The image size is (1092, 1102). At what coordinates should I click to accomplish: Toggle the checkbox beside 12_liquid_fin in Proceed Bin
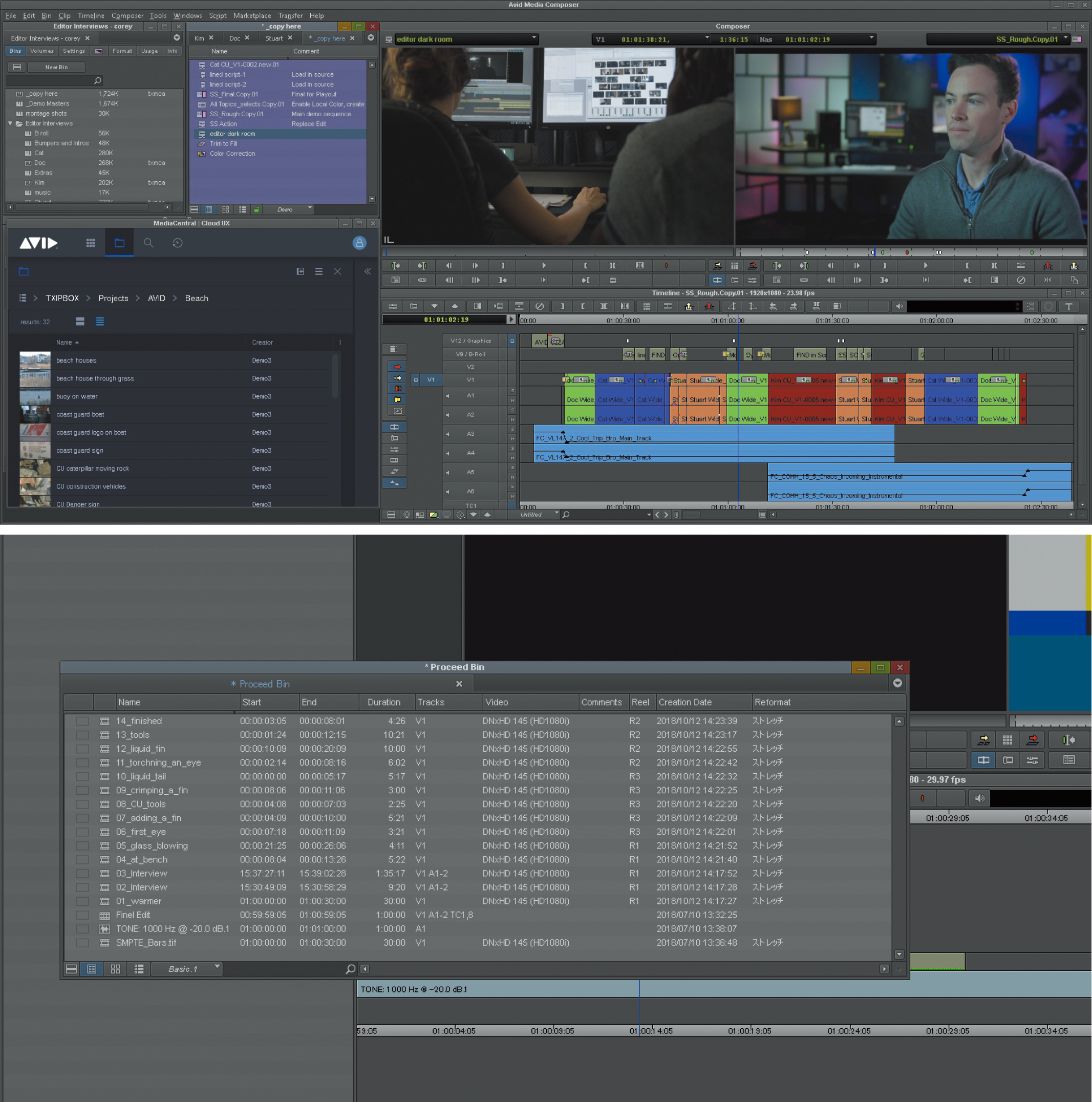tap(82, 748)
